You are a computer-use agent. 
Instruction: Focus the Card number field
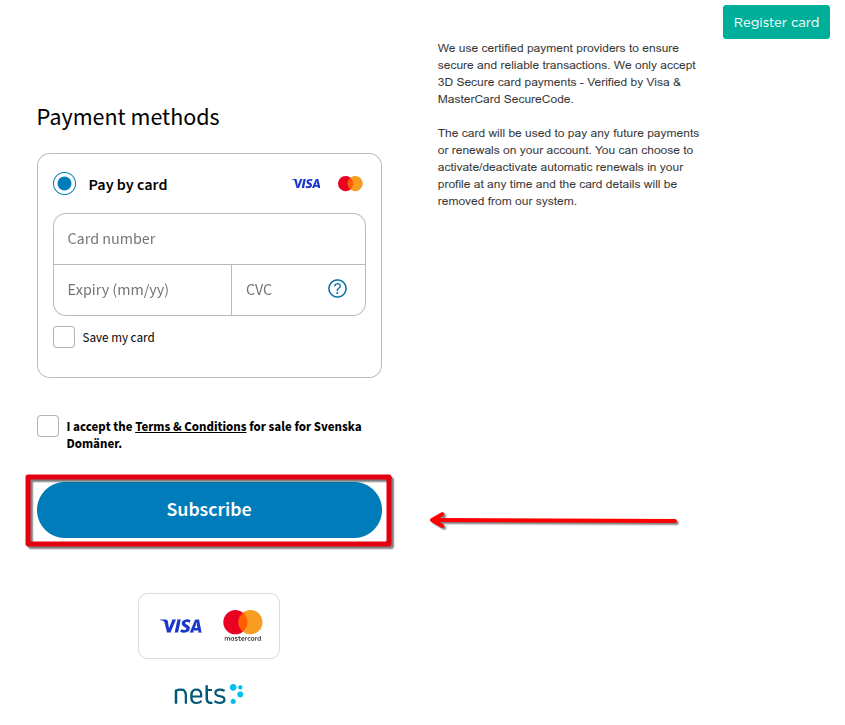point(209,239)
